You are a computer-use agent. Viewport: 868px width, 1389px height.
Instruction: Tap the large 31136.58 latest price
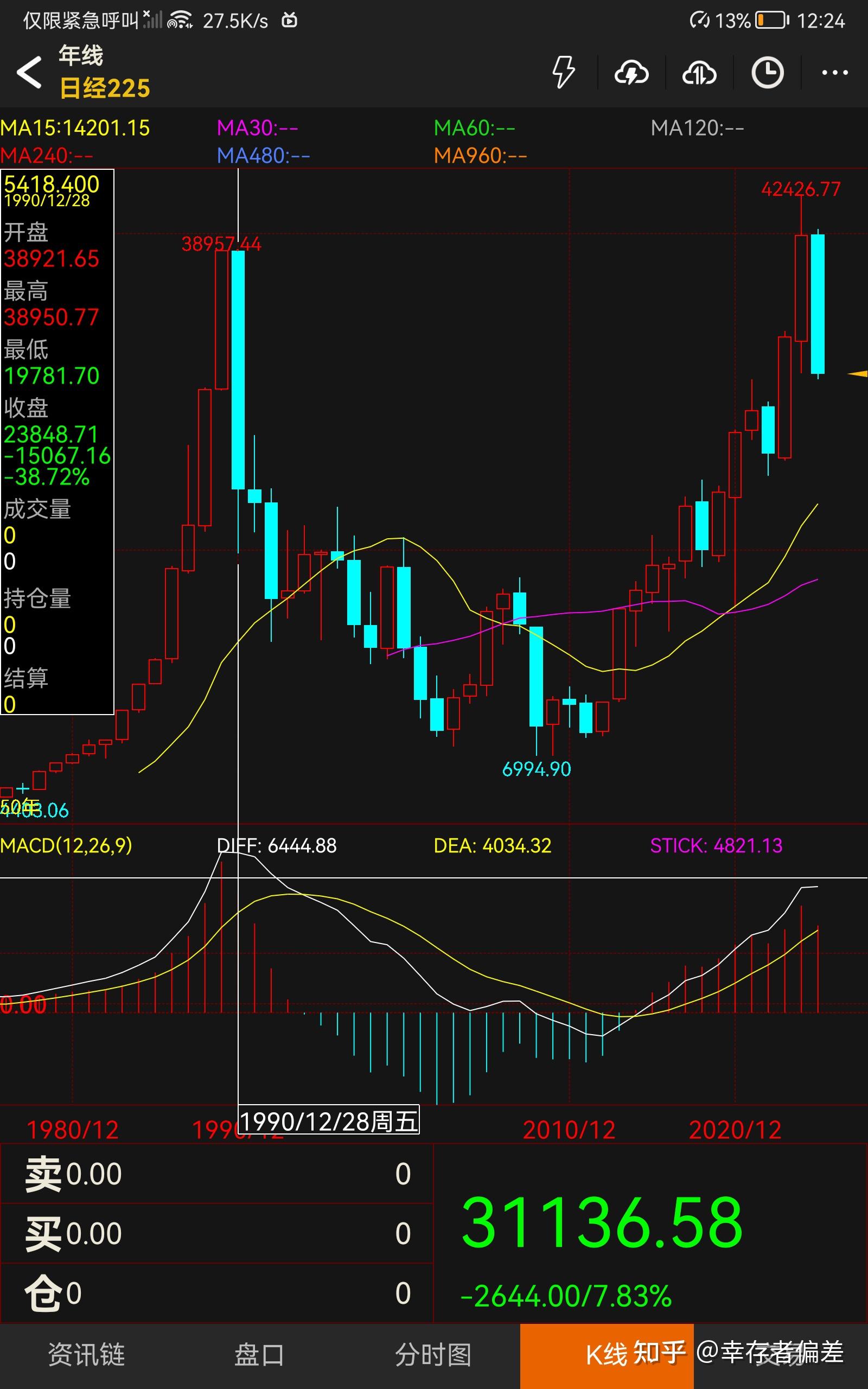(602, 1222)
